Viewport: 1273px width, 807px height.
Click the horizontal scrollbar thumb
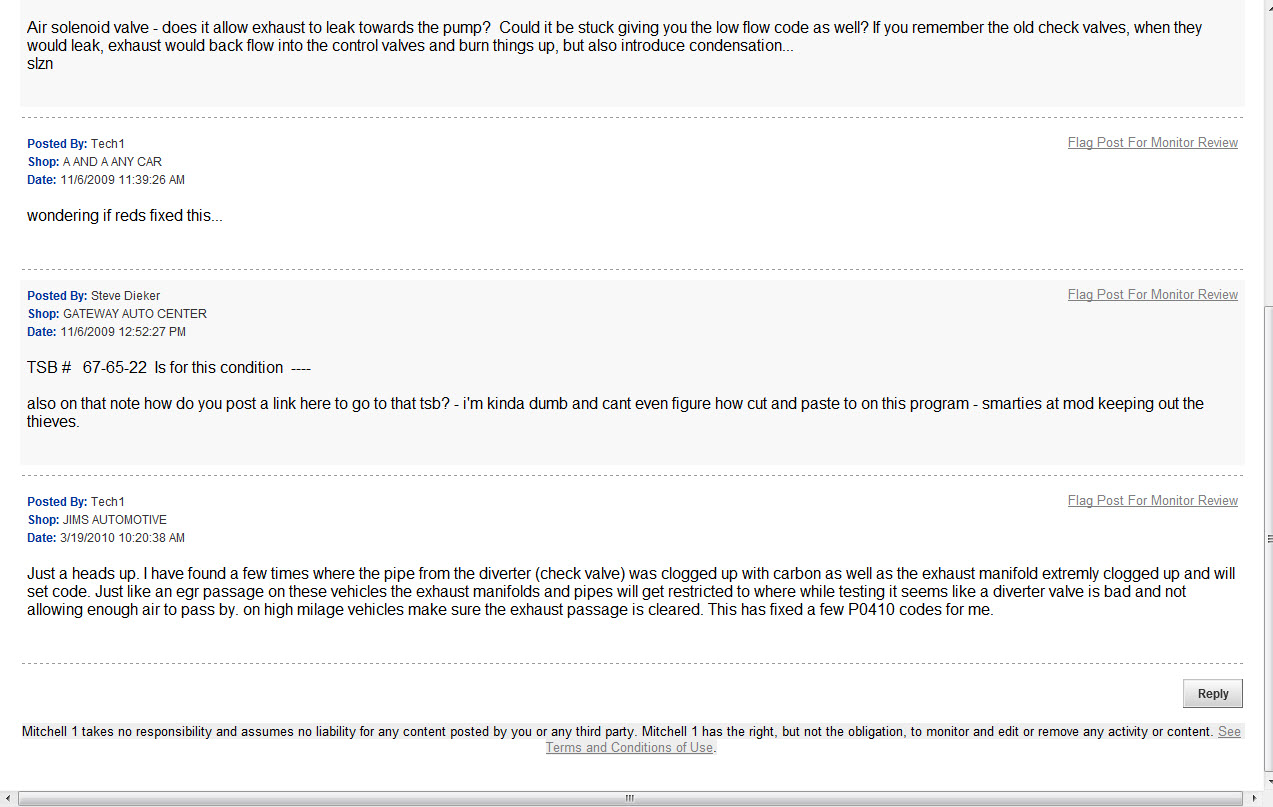tap(630, 798)
